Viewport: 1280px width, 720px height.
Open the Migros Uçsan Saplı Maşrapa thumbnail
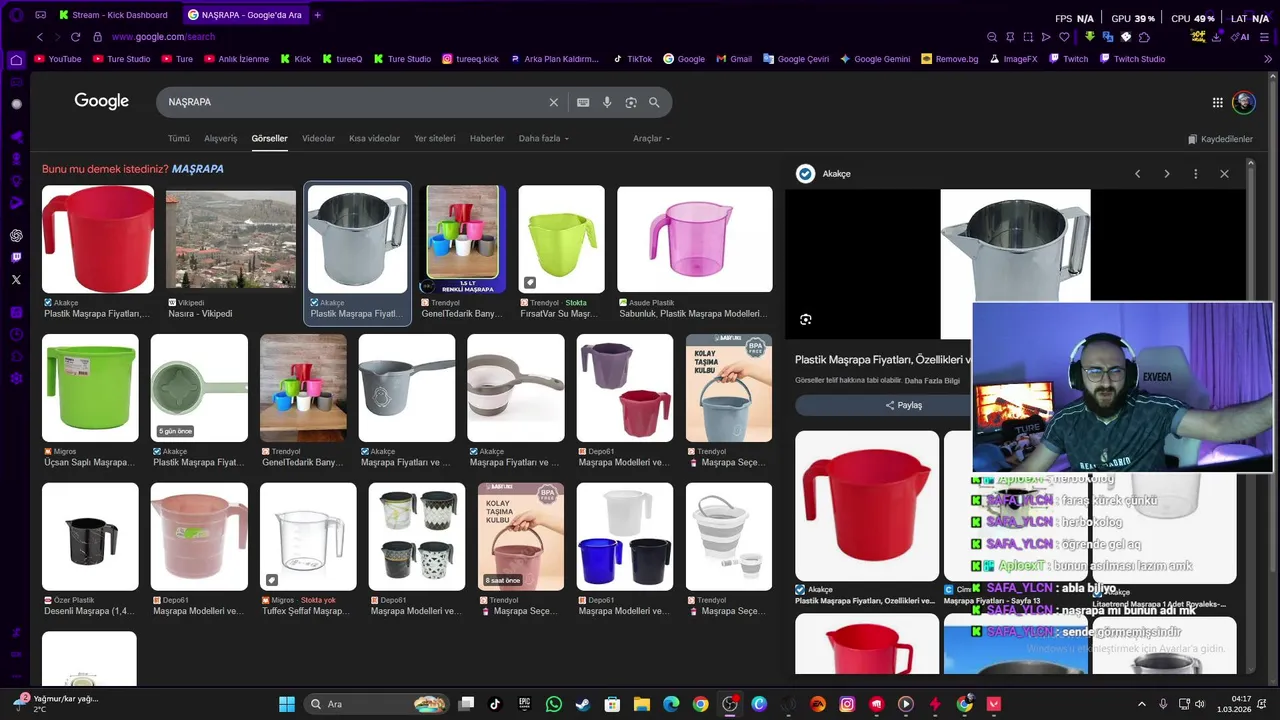pos(90,388)
